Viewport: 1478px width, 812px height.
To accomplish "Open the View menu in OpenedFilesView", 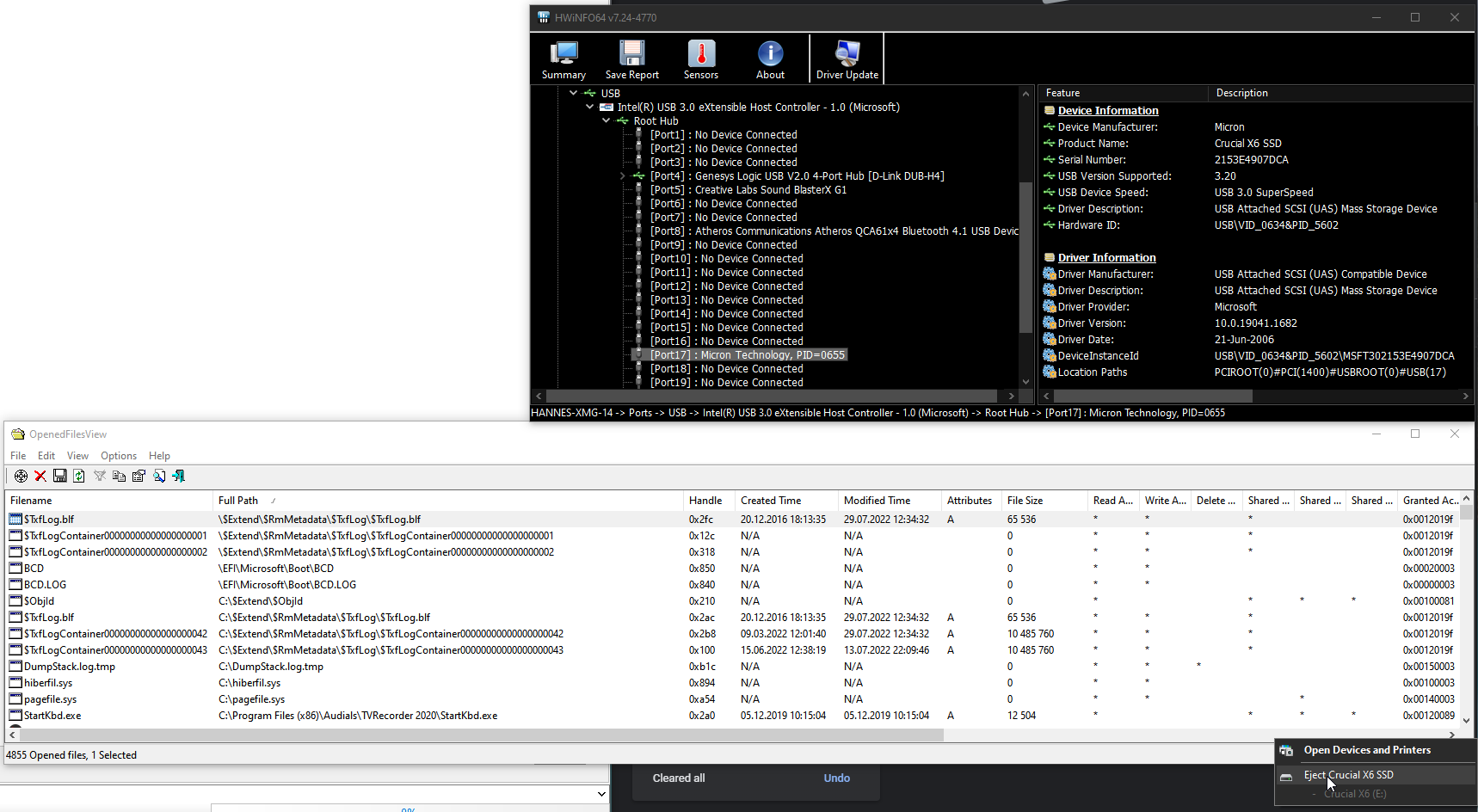I will [77, 456].
